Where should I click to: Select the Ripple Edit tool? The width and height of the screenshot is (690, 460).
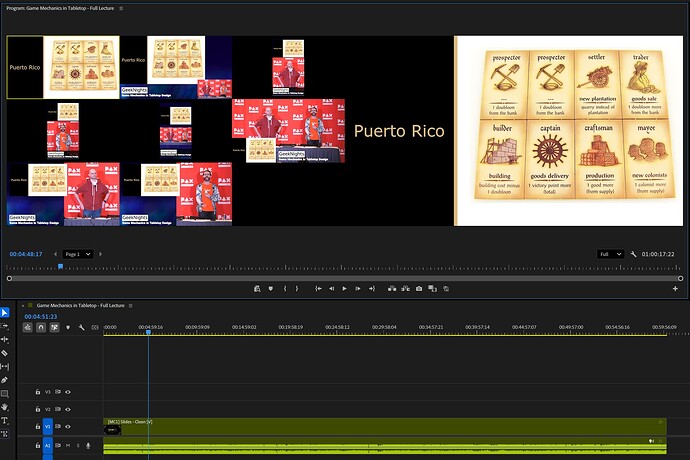click(4, 339)
